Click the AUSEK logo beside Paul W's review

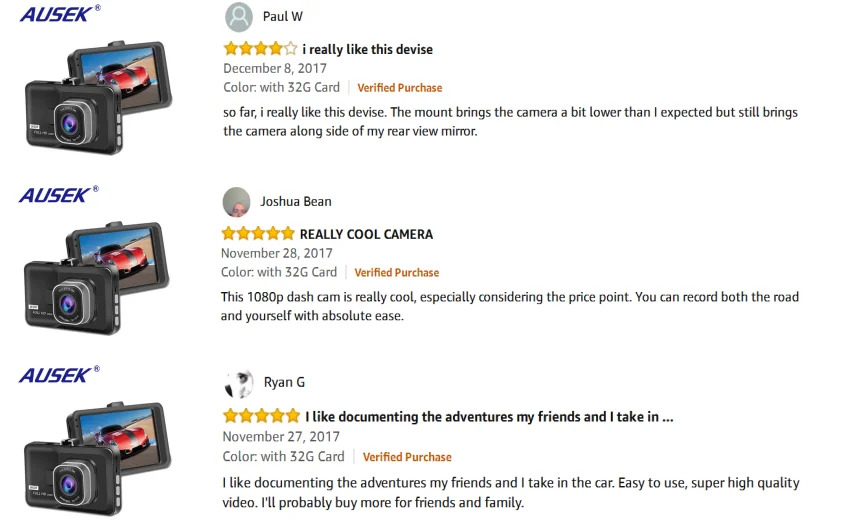click(x=58, y=14)
